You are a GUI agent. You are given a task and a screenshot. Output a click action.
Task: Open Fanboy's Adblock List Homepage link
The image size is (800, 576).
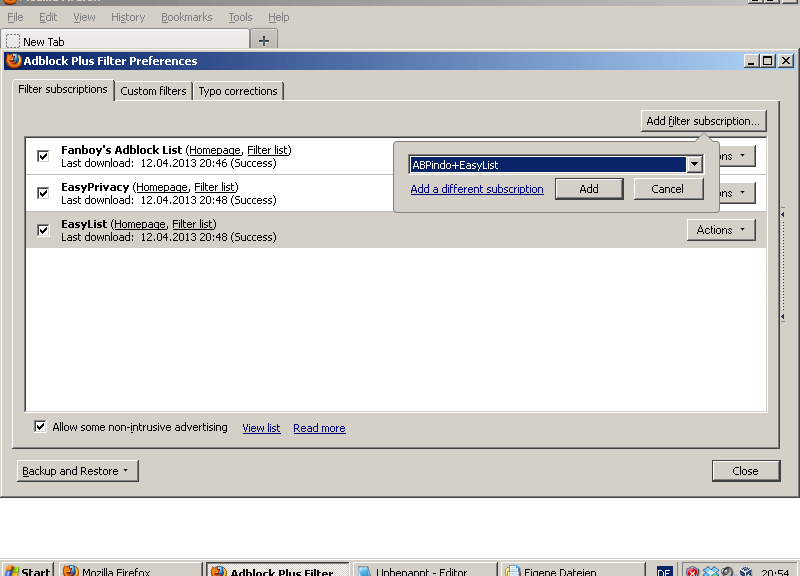(214, 151)
